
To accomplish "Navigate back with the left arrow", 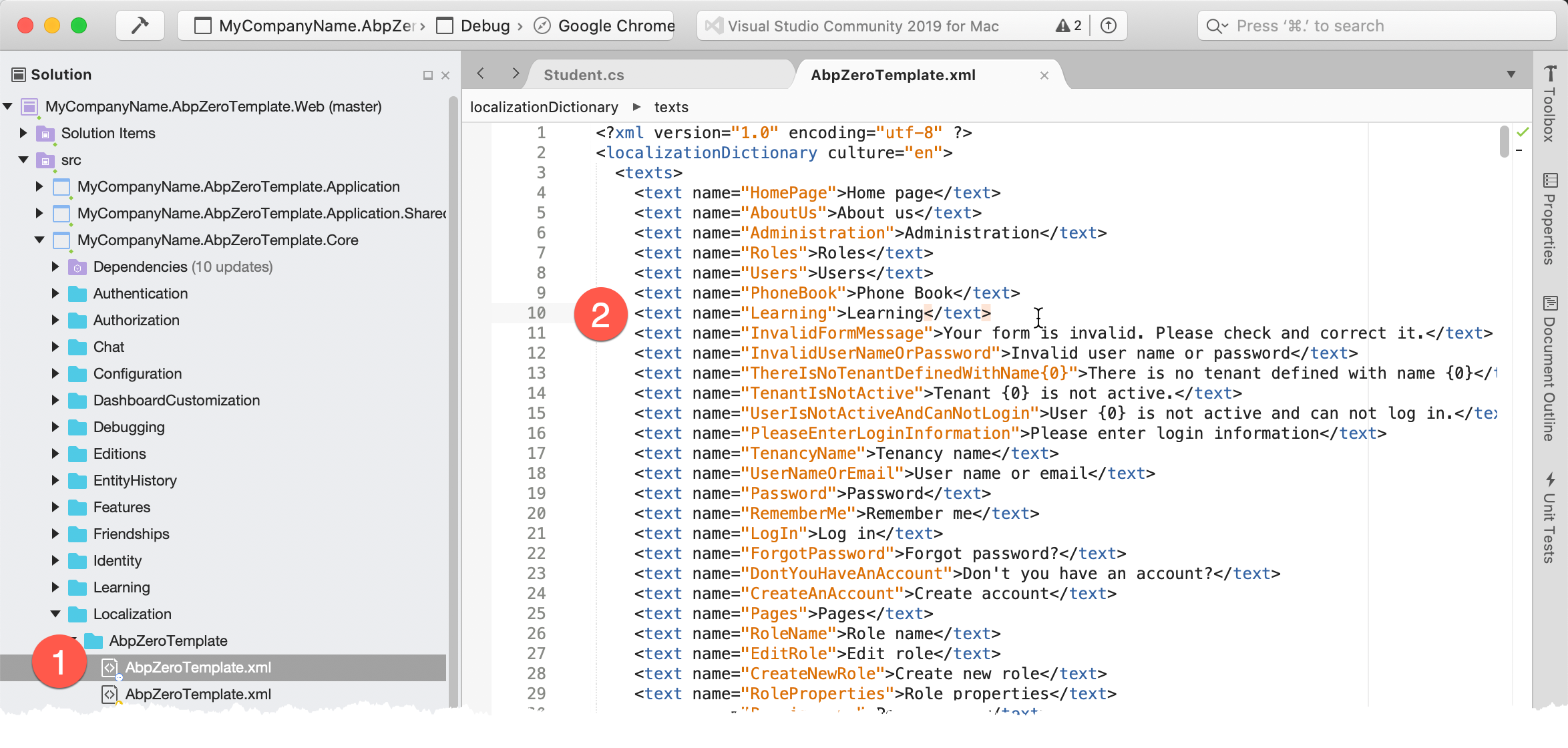I will (481, 74).
